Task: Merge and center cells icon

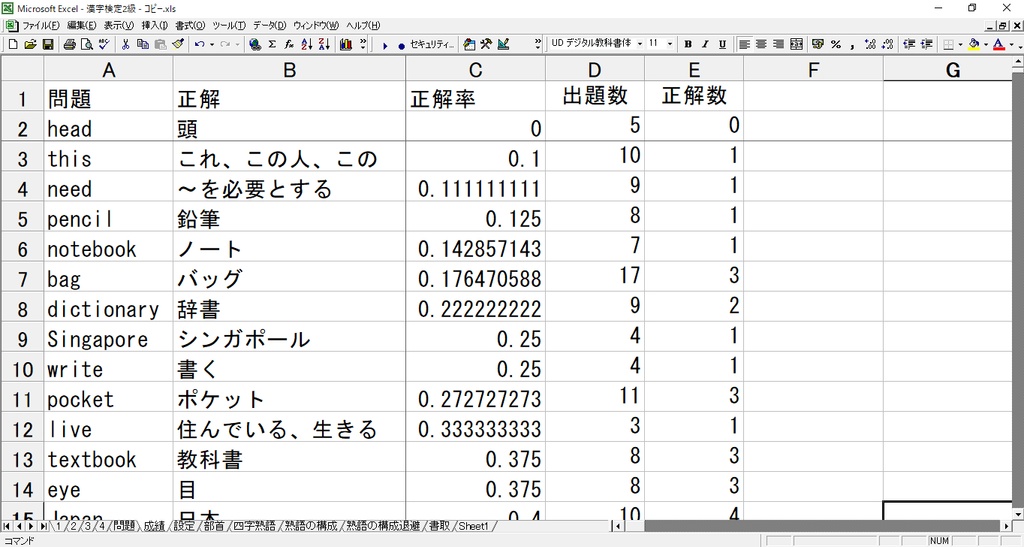Action: click(x=796, y=44)
